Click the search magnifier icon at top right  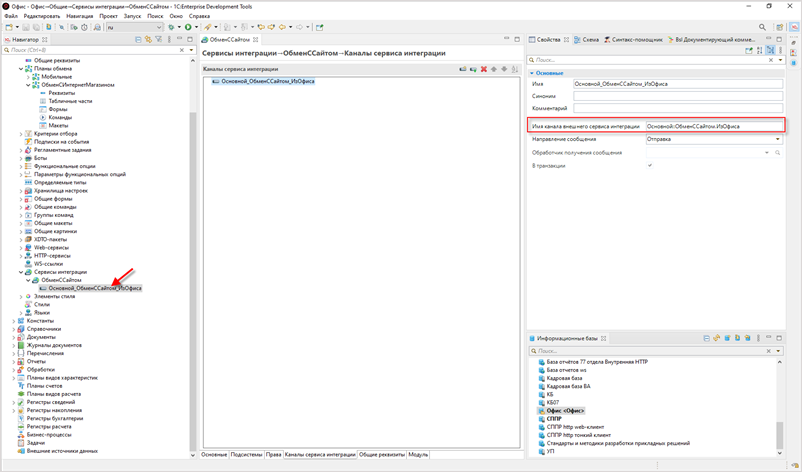click(x=762, y=27)
